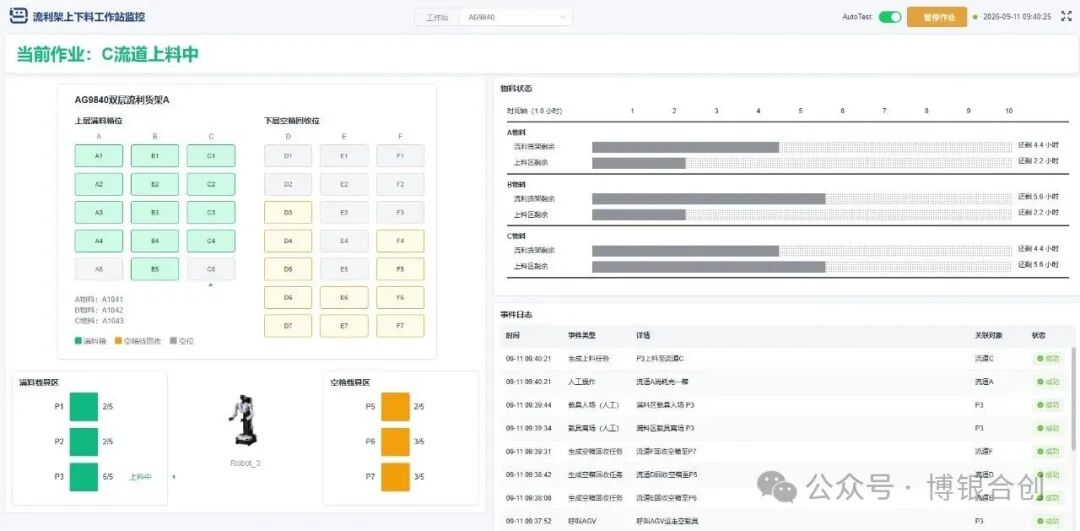The width and height of the screenshot is (1080, 531).
Task: Select full slot B5 on upper layer
Action: 155,269
